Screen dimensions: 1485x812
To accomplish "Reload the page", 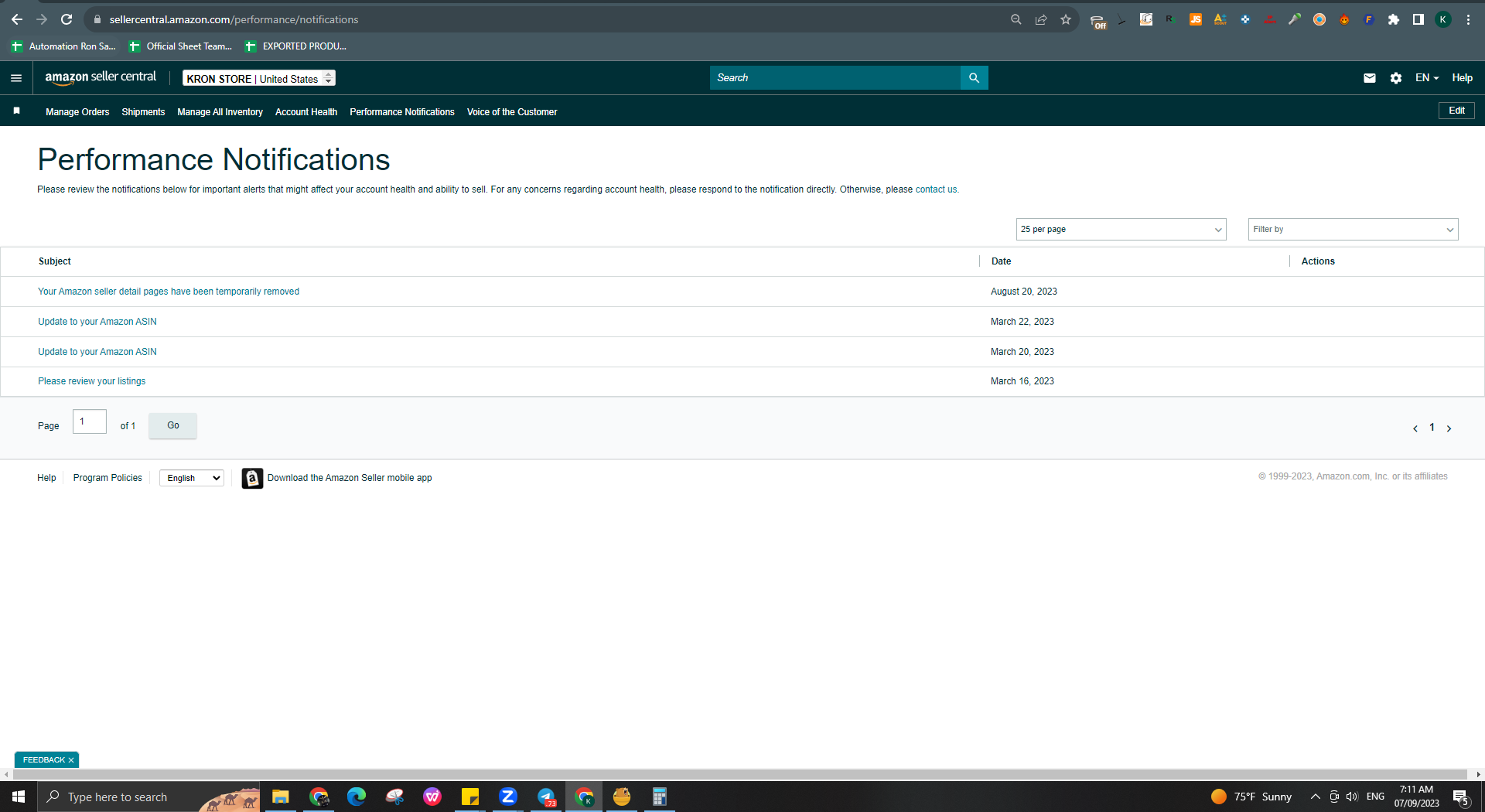I will (67, 19).
